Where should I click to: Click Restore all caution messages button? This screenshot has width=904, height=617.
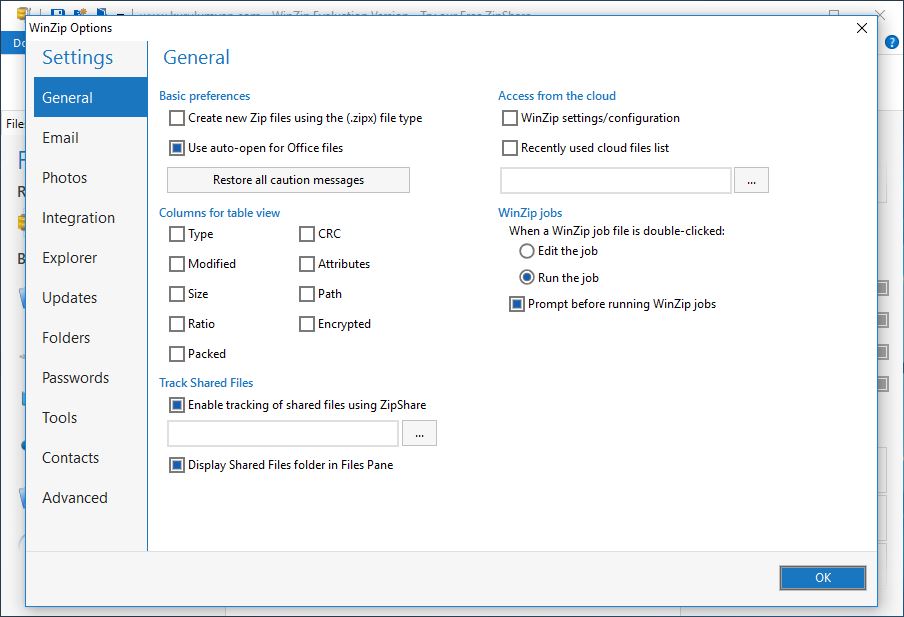[288, 180]
